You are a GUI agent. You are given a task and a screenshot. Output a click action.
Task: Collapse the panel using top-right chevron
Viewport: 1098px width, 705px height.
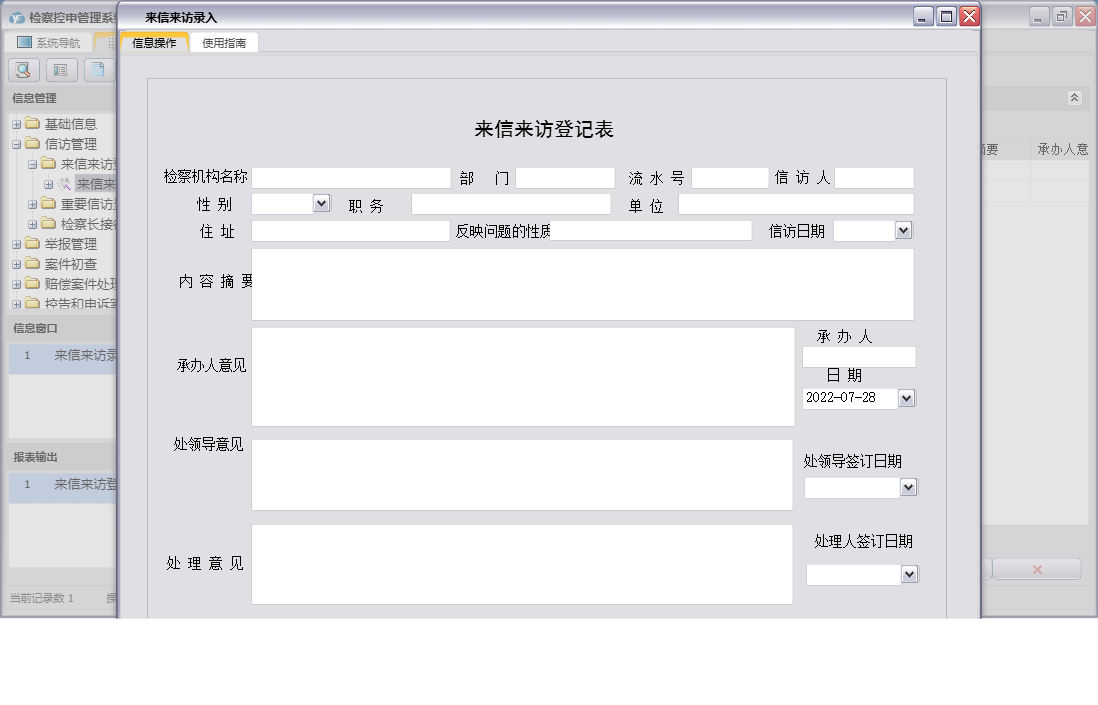(1076, 98)
